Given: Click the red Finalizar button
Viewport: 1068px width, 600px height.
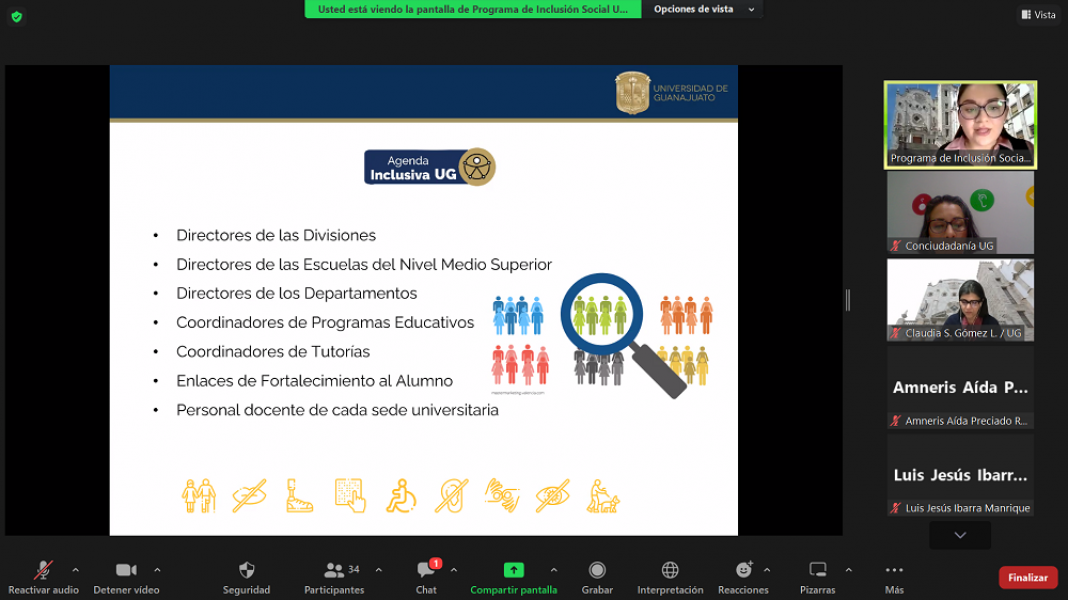Looking at the screenshot, I should point(1027,578).
